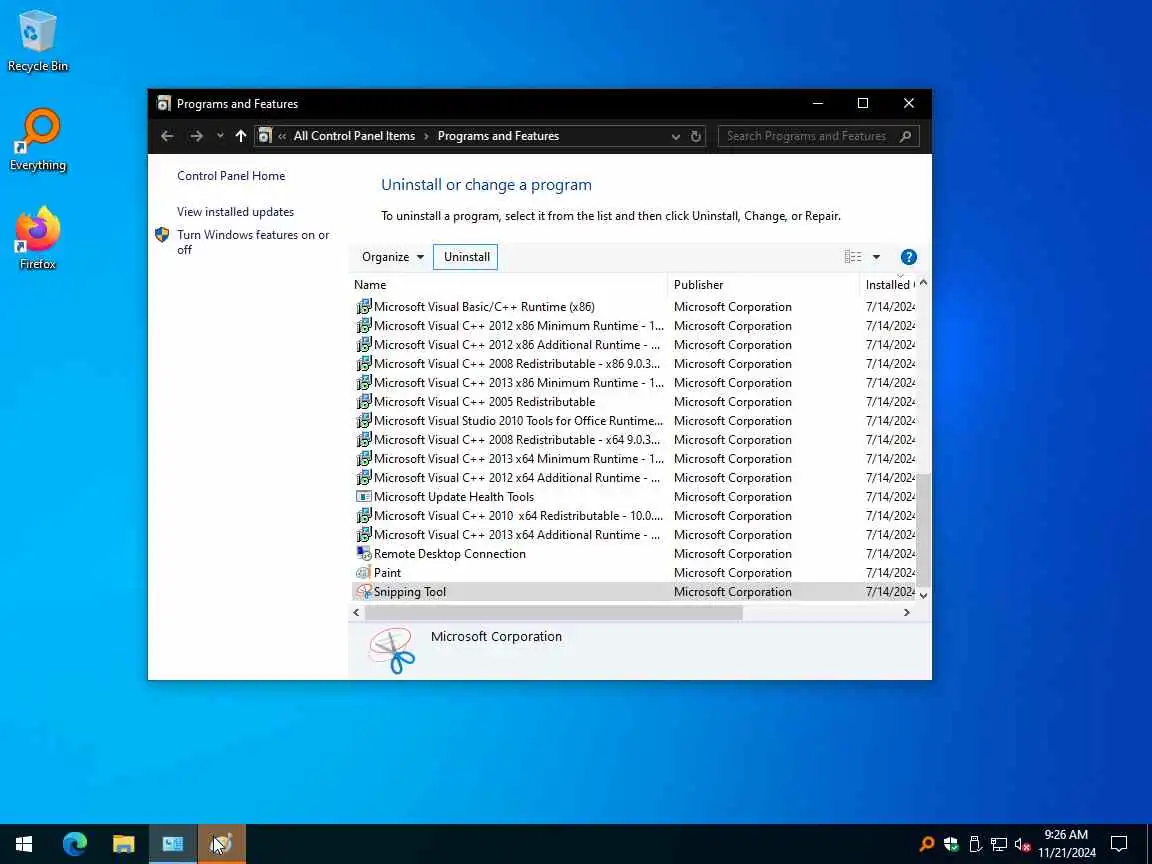Sort list by the Publisher column header
Viewport: 1152px width, 864px height.
tap(764, 284)
